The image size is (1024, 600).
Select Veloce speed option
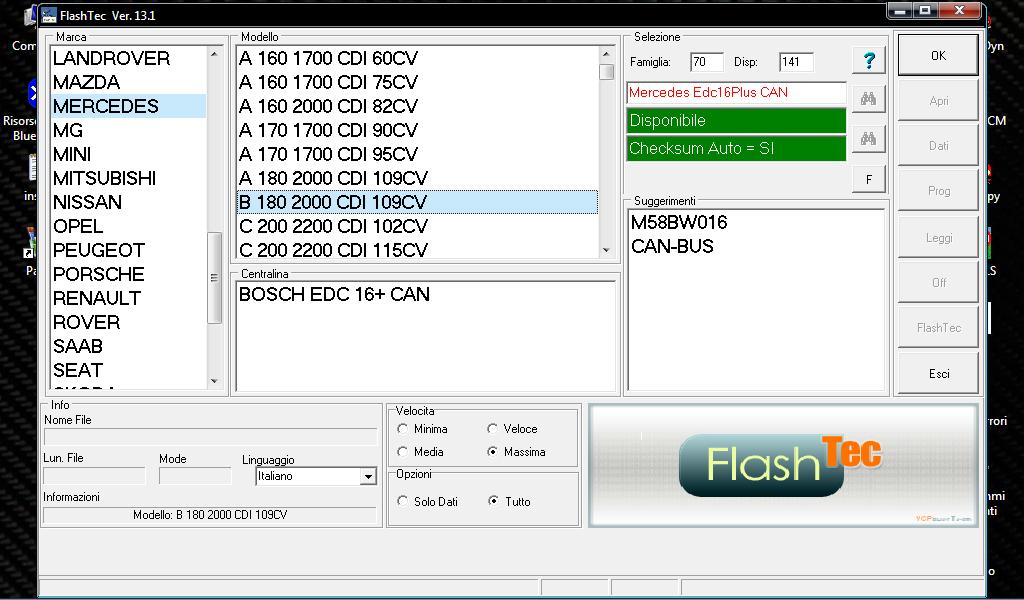pos(492,429)
